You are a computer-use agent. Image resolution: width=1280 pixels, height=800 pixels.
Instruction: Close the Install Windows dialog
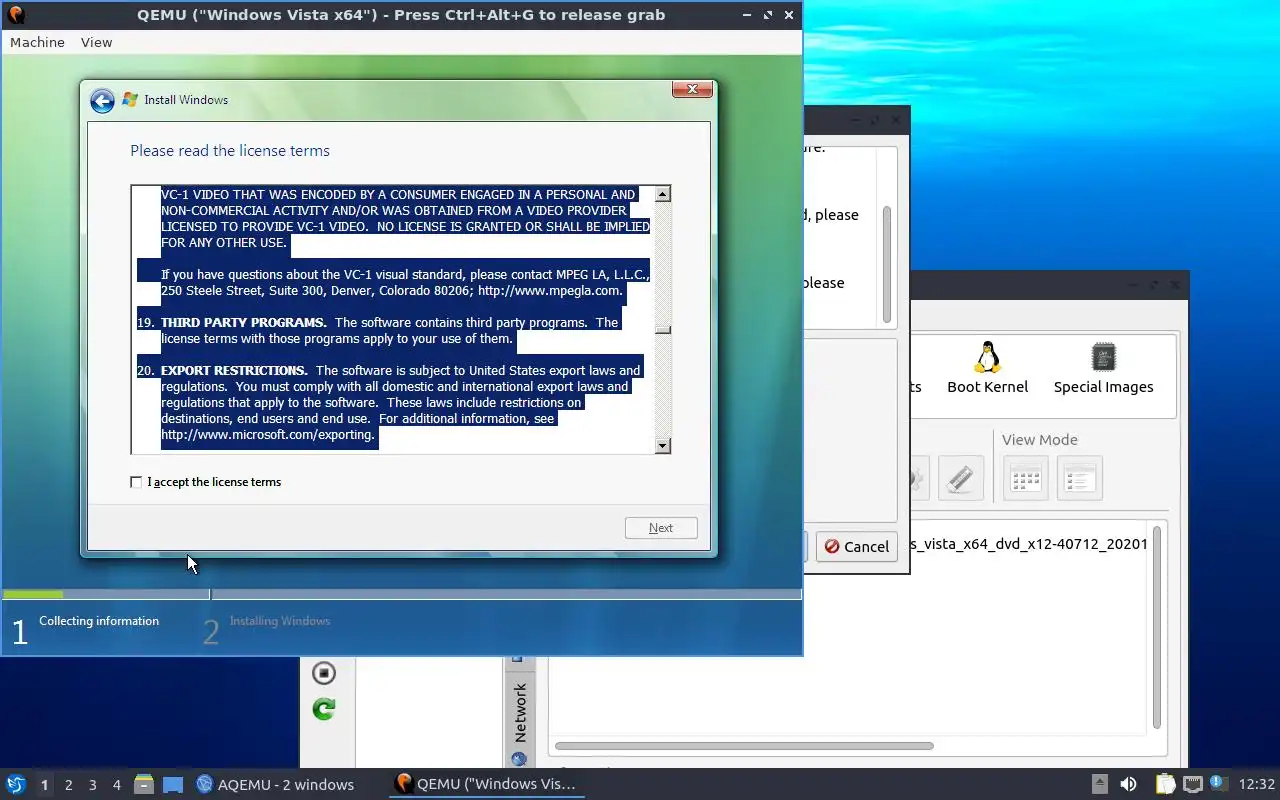(692, 90)
